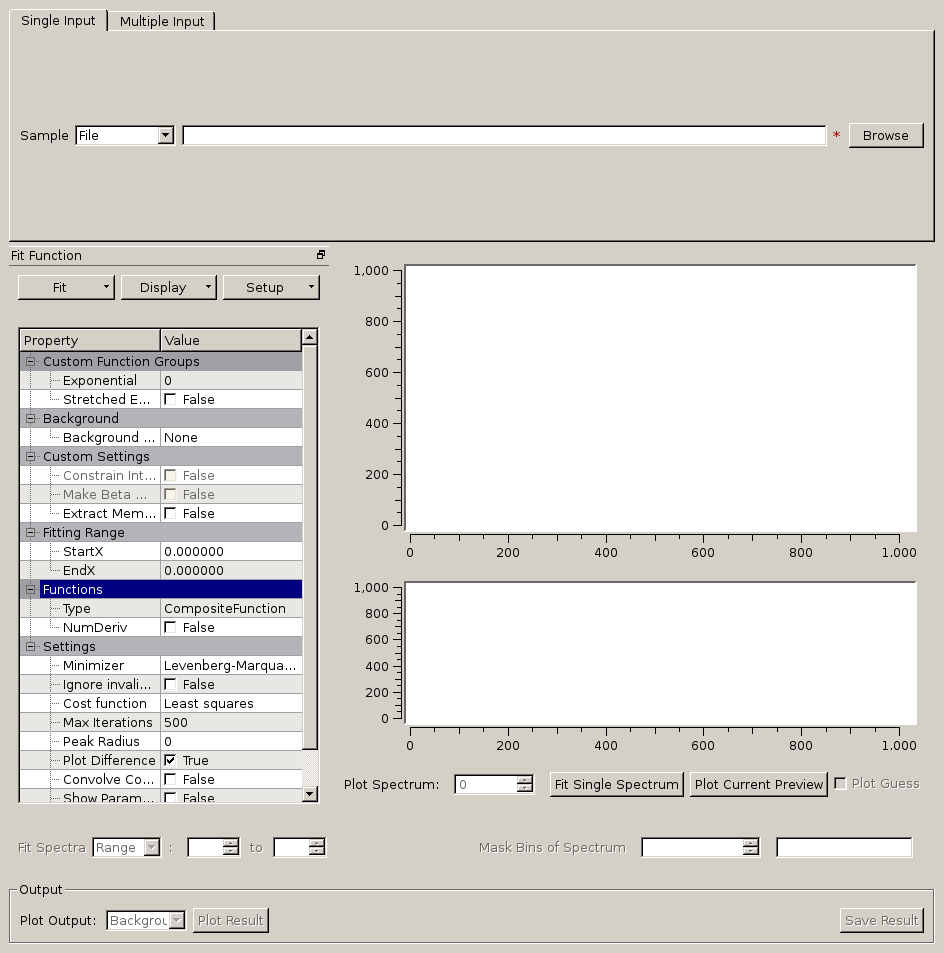Click scroll down arrow in property list
The image size is (944, 953).
pyautogui.click(x=309, y=794)
